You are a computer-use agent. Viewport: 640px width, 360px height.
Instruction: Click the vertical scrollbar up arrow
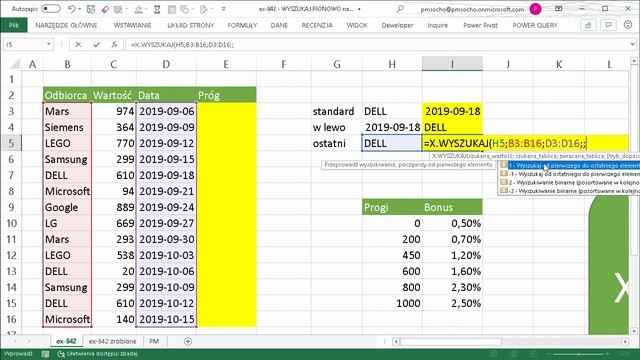coord(634,61)
